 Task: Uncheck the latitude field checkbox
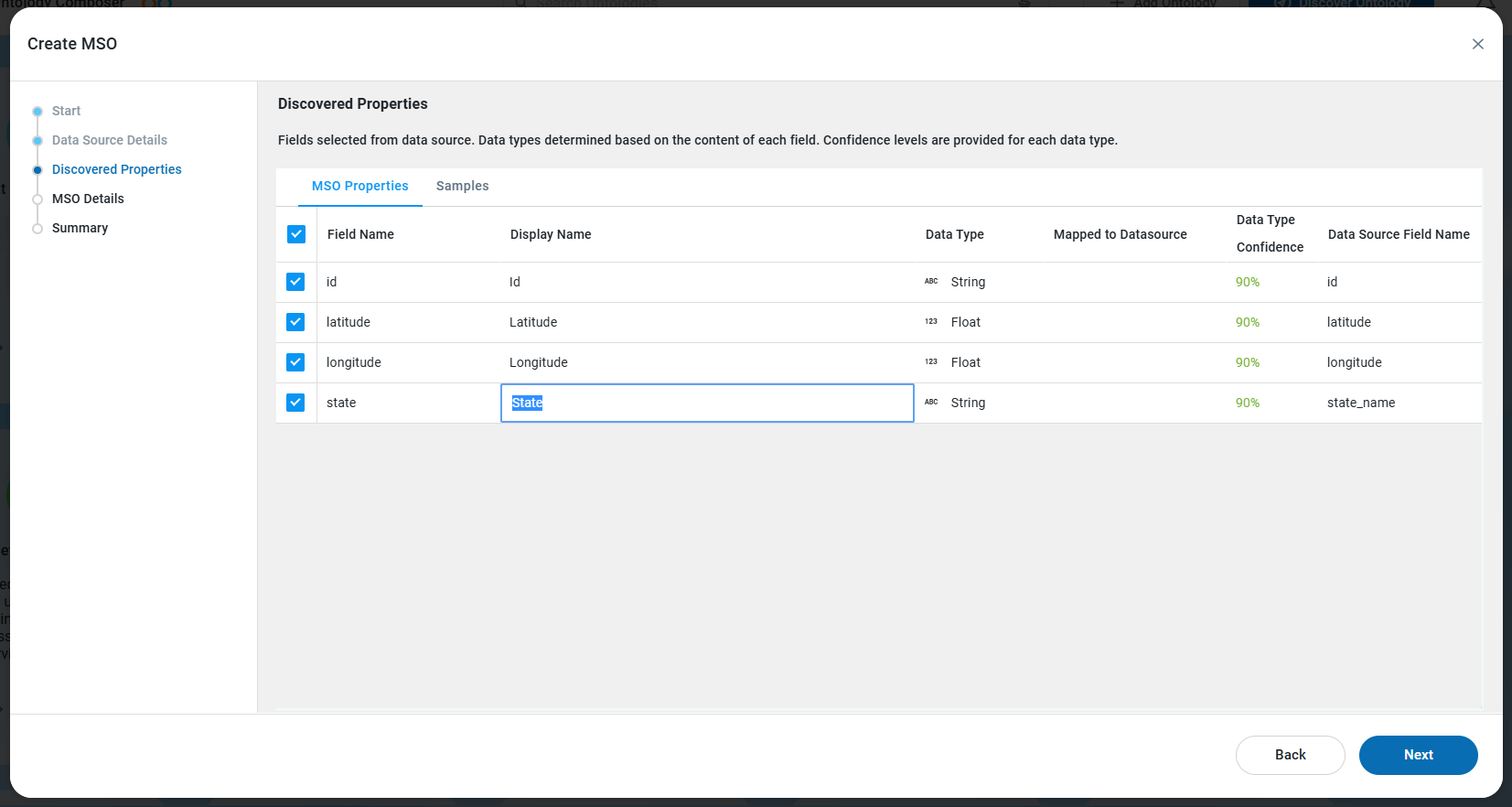click(295, 322)
